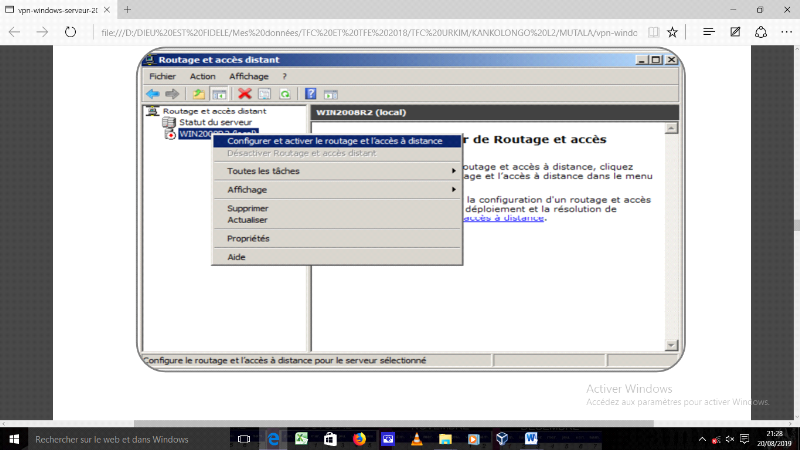Viewport: 800px width, 450px height.
Task: Add page to favorites with star icon
Action: 672,32
